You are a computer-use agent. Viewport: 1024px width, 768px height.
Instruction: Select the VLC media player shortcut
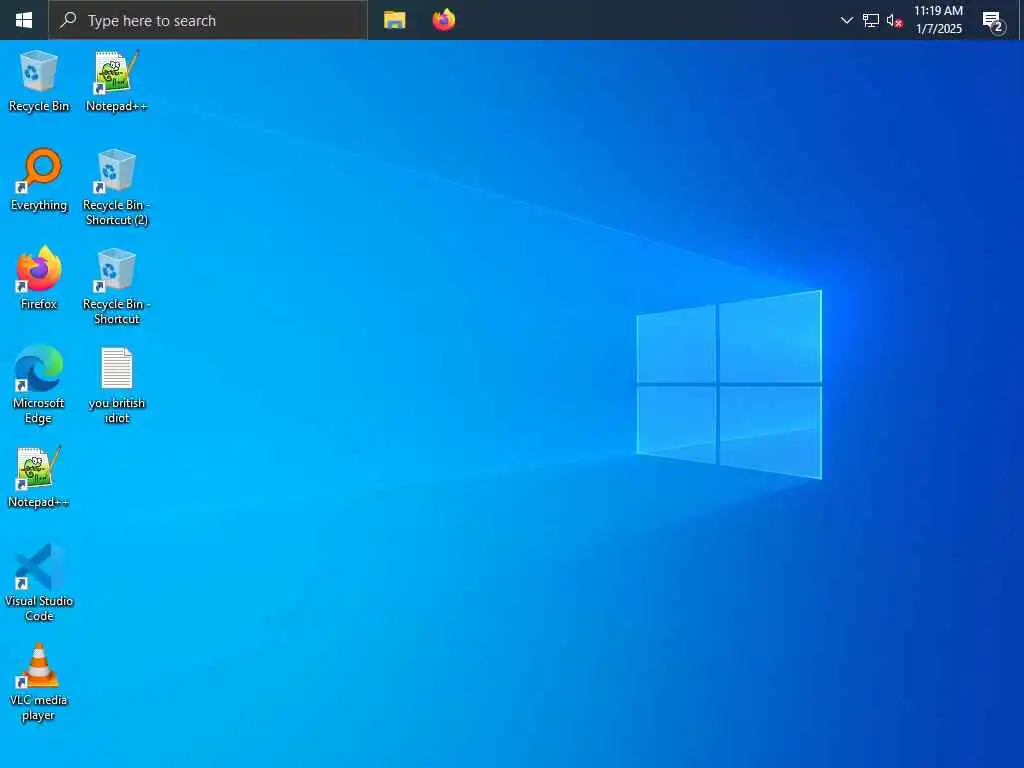(39, 682)
